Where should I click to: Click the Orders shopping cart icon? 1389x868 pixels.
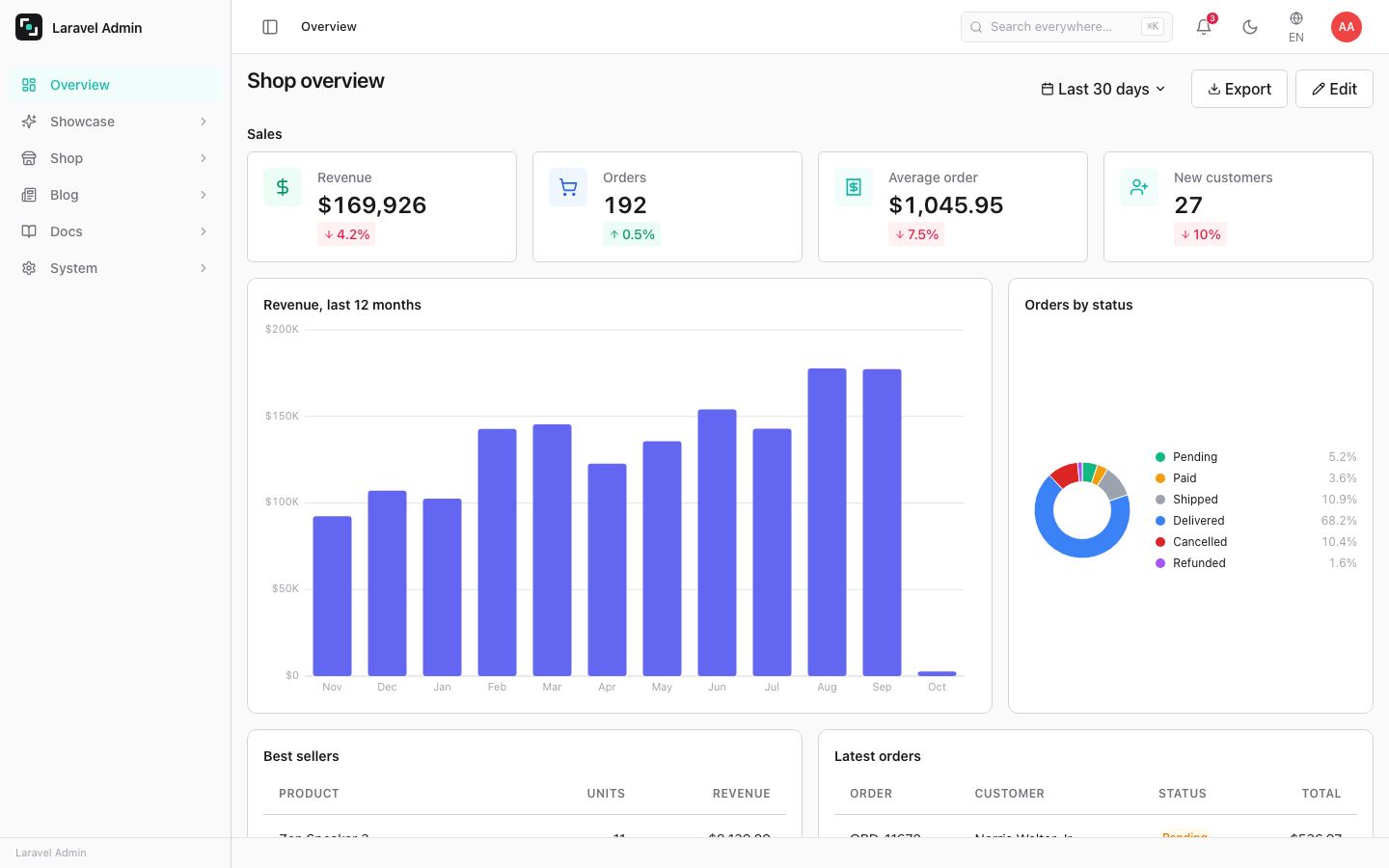click(568, 187)
